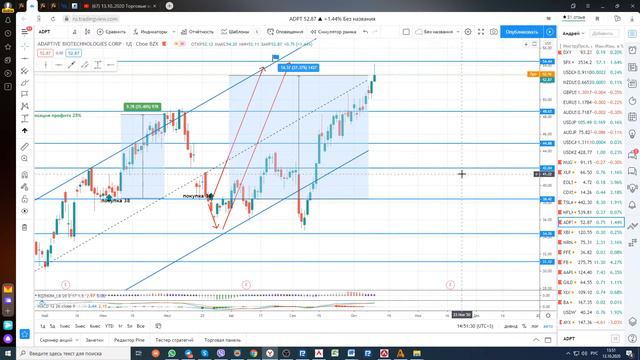
Task: Select YTD time range
Action: coord(109,326)
